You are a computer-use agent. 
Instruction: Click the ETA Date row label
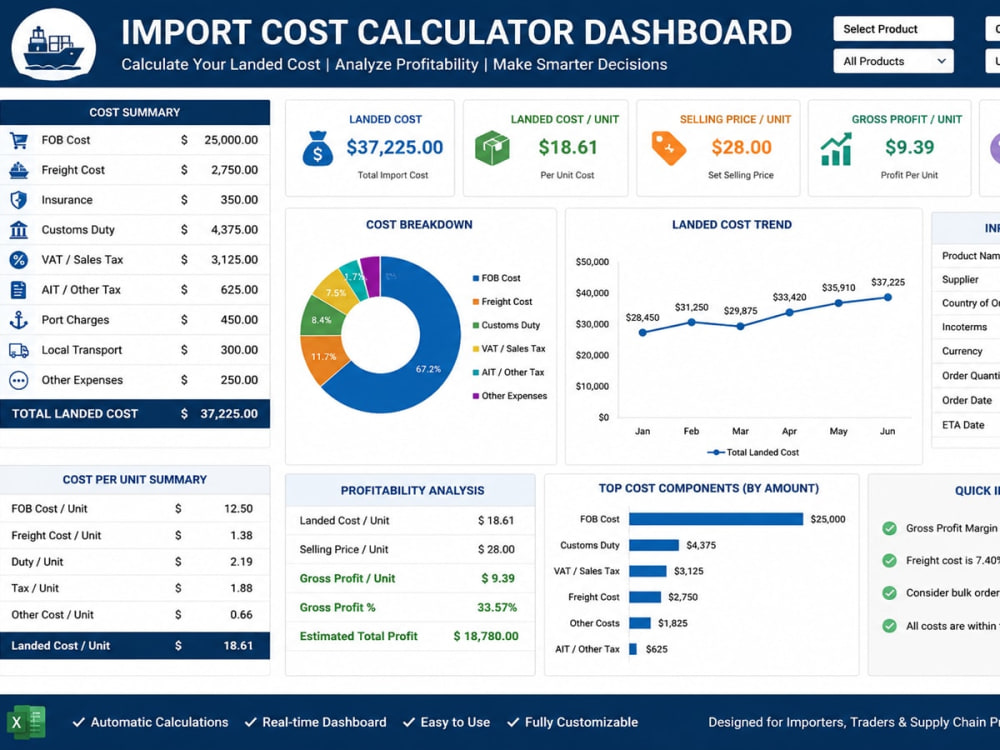[963, 425]
